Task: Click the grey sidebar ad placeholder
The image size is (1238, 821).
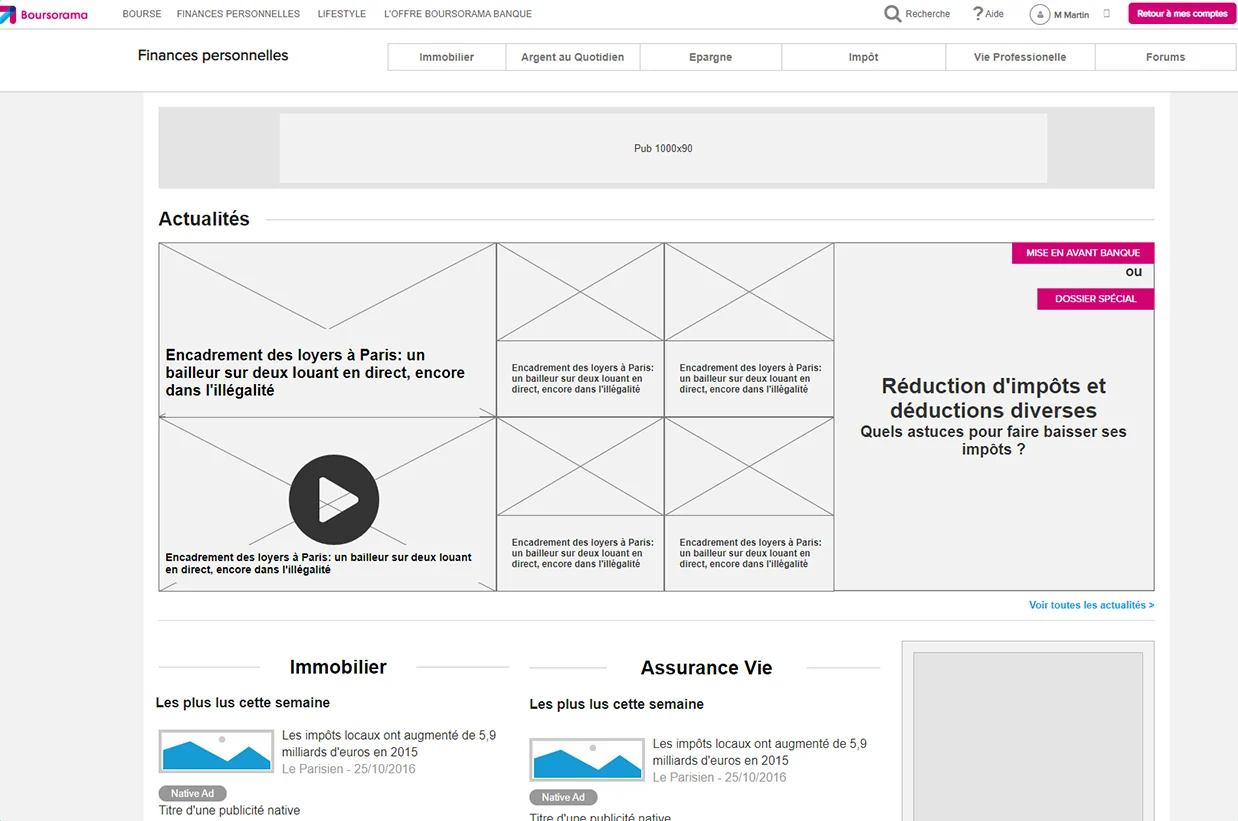Action: coord(1028,736)
